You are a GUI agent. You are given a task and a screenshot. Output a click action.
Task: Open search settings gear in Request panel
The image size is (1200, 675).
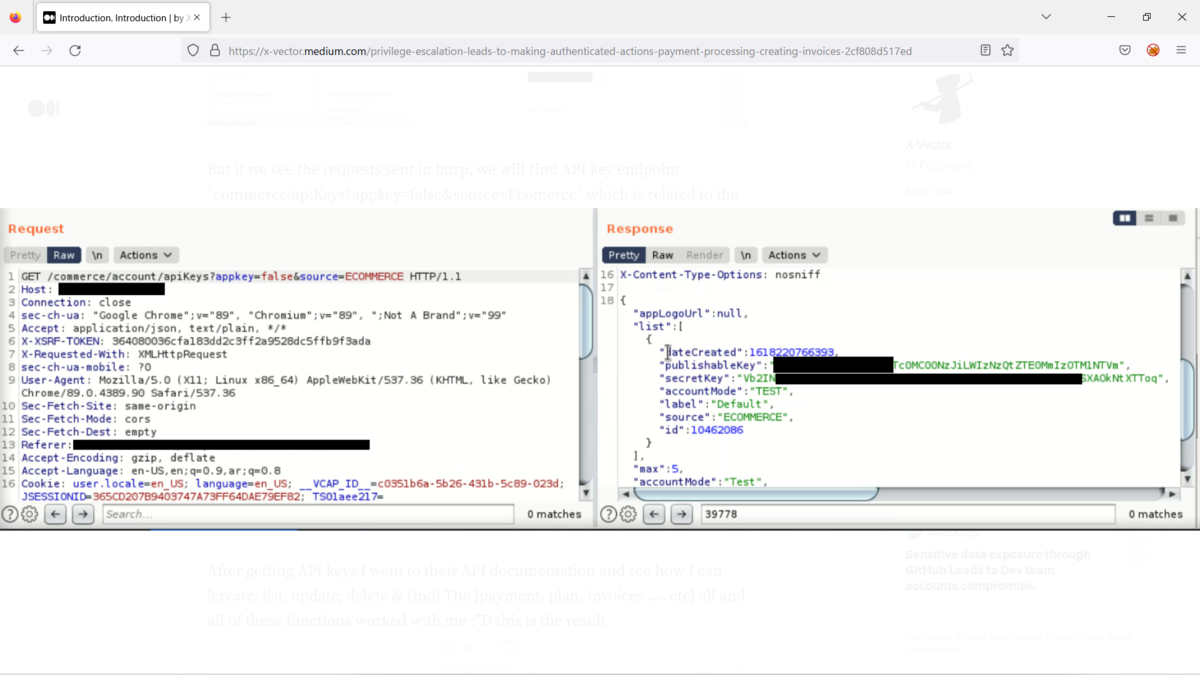[30, 514]
